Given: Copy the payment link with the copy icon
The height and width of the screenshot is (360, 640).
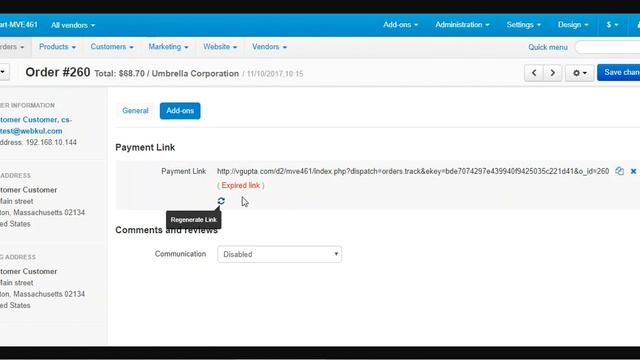Looking at the screenshot, I should coord(619,171).
